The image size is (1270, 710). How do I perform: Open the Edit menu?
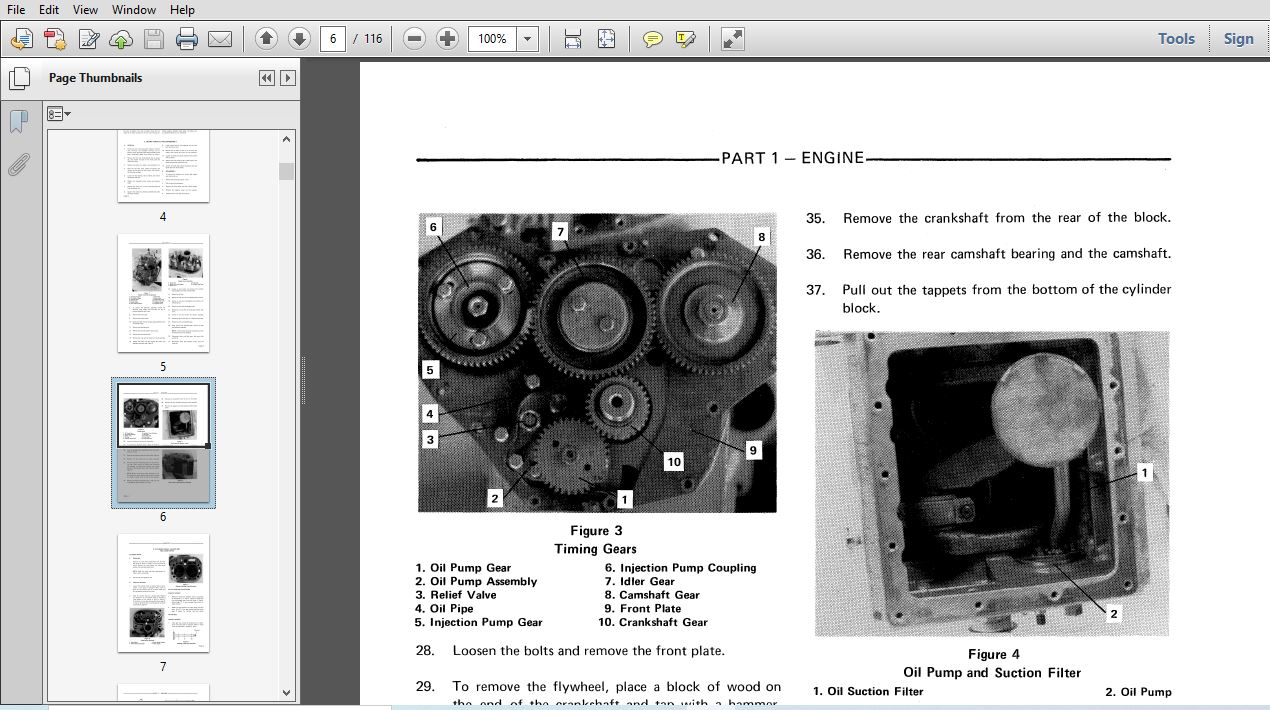click(49, 9)
